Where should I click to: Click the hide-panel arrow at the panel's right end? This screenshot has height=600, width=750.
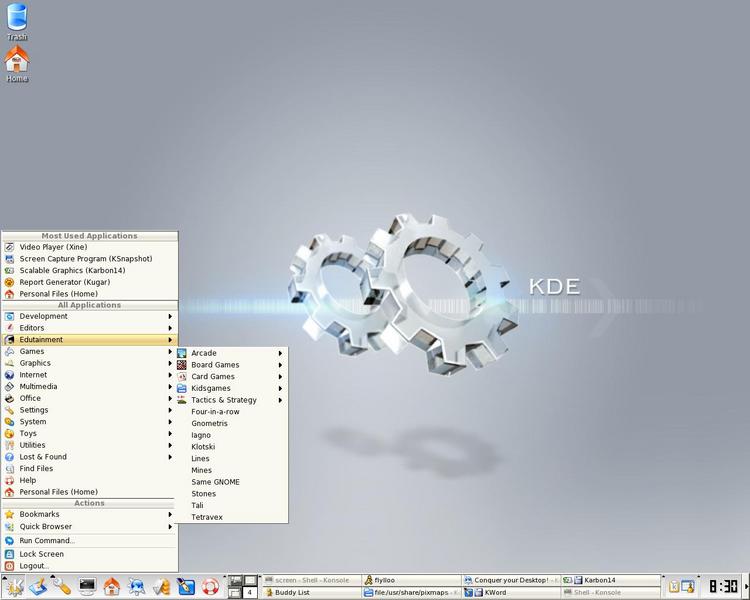(746, 587)
